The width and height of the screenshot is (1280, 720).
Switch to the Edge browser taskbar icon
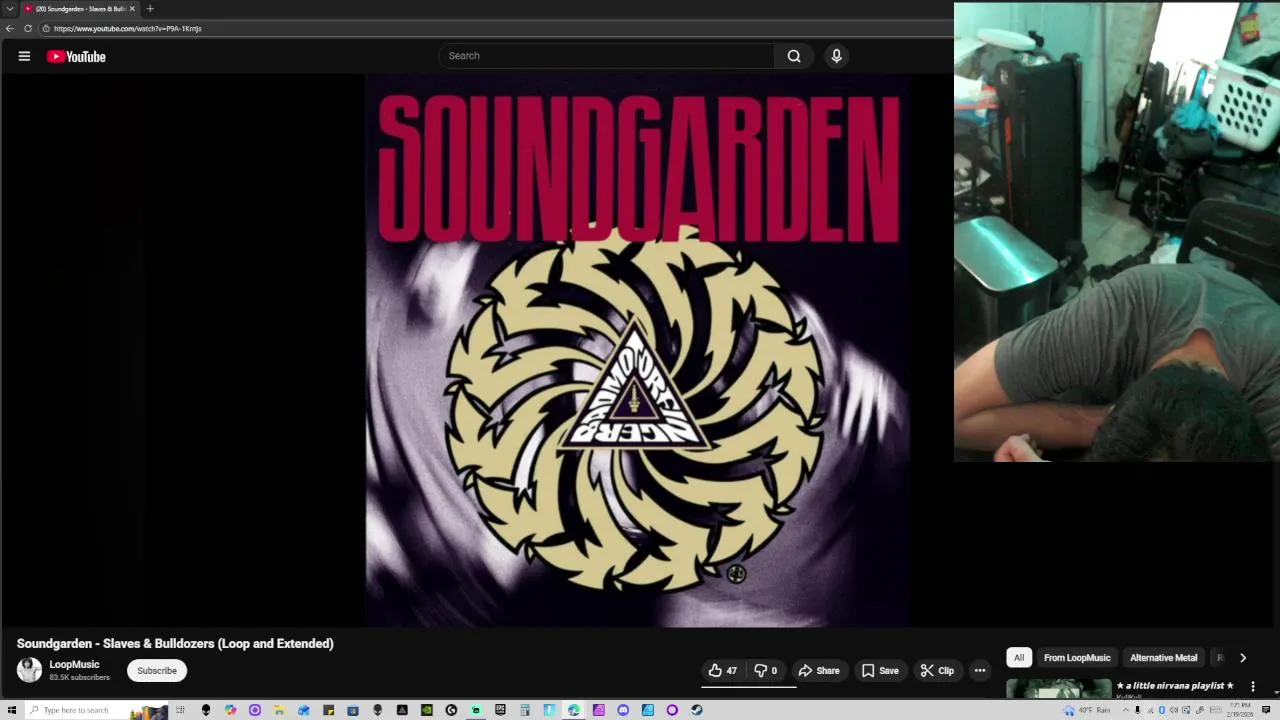tap(574, 710)
